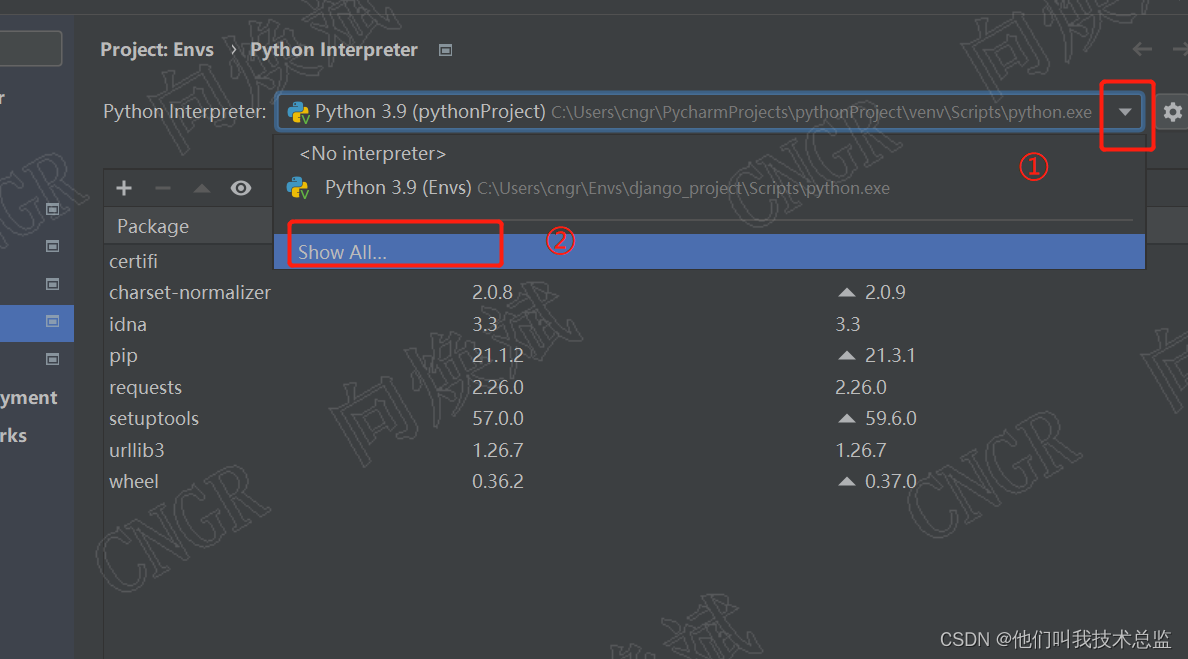Expand the Python Interpreter dropdown arrow
Viewport: 1188px width, 659px height.
1125,112
